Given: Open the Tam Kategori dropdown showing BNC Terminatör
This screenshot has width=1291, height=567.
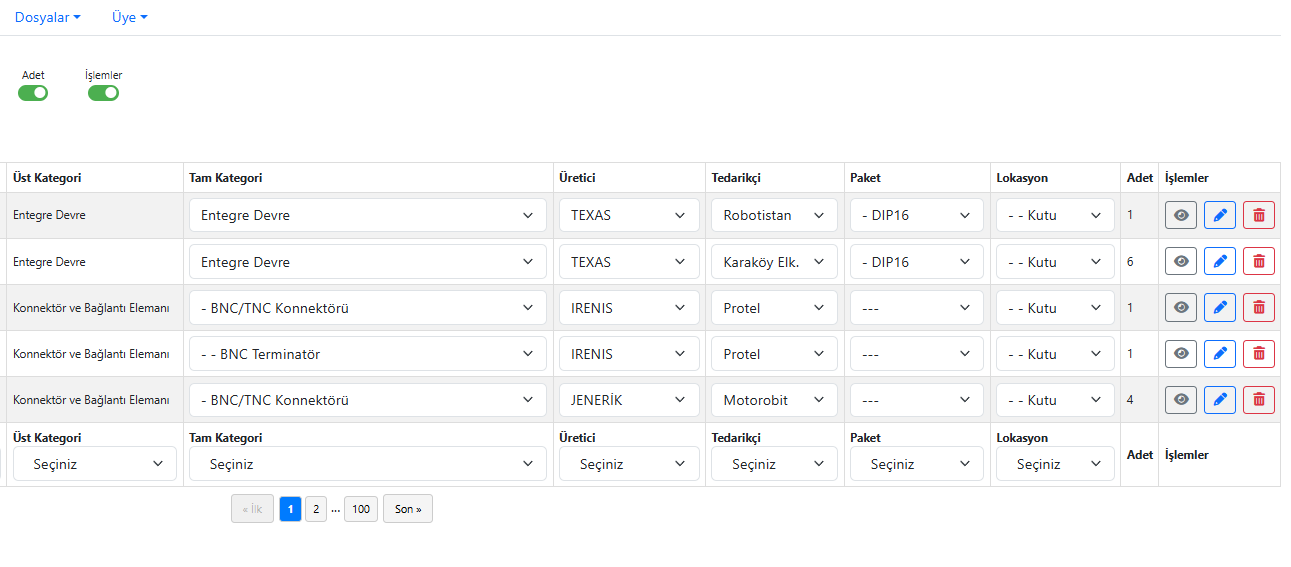Looking at the screenshot, I should click(367, 354).
